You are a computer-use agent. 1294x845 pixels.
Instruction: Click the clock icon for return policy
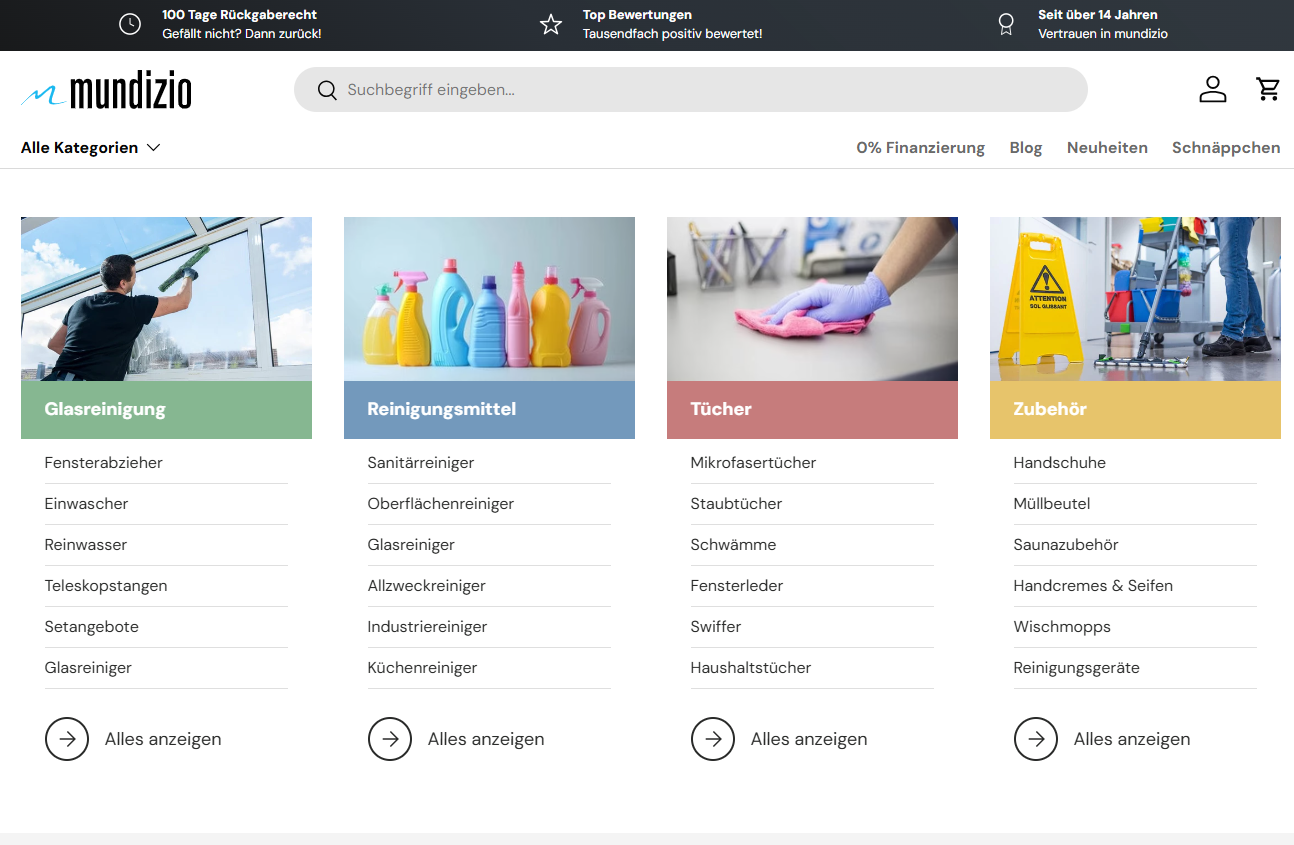tap(130, 25)
